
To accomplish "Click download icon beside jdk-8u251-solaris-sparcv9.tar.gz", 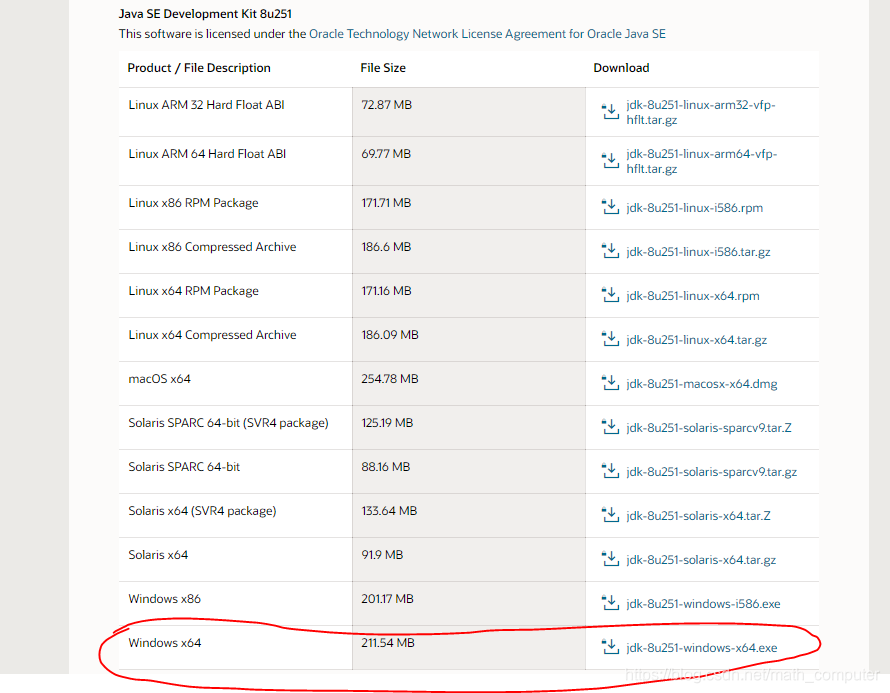I will tap(610, 471).
